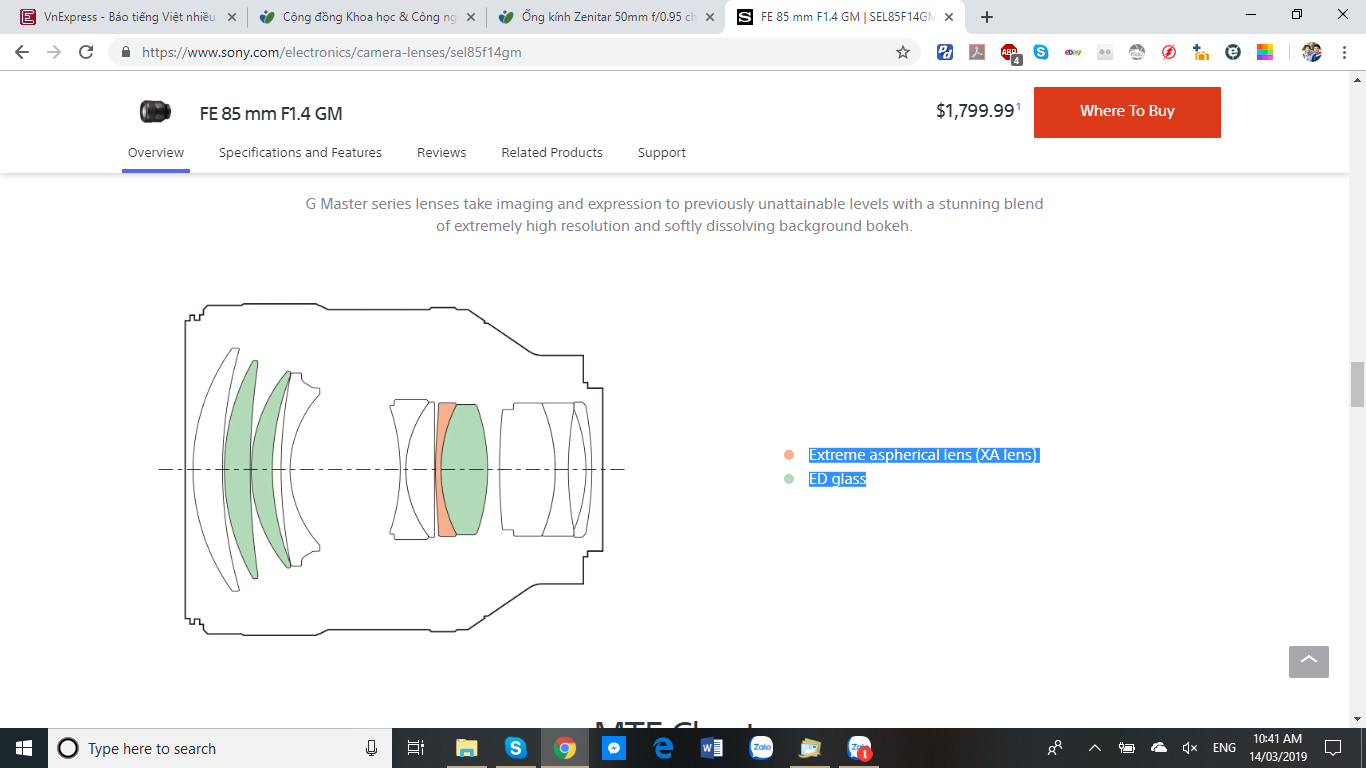Close the Cộng đồng Khoa học tab
The height and width of the screenshot is (768, 1366).
tap(471, 17)
